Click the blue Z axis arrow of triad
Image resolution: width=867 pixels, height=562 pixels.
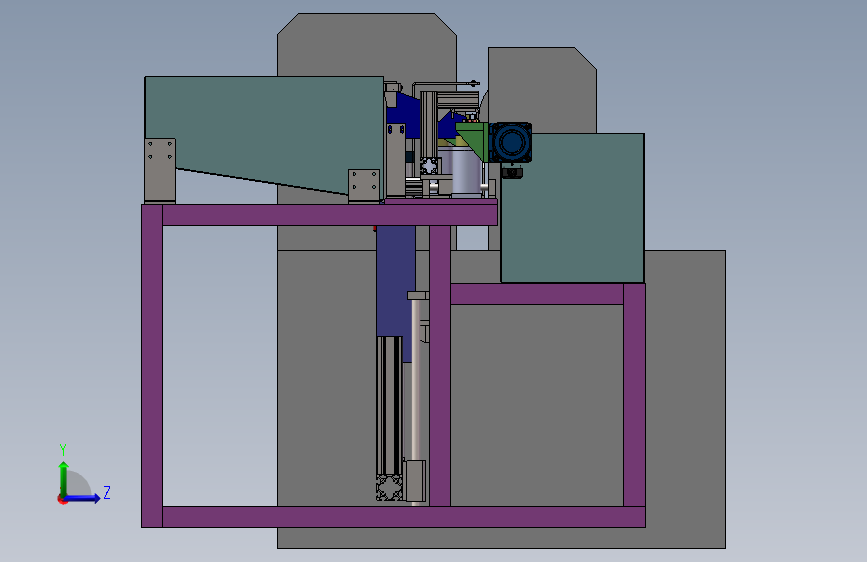click(x=82, y=498)
